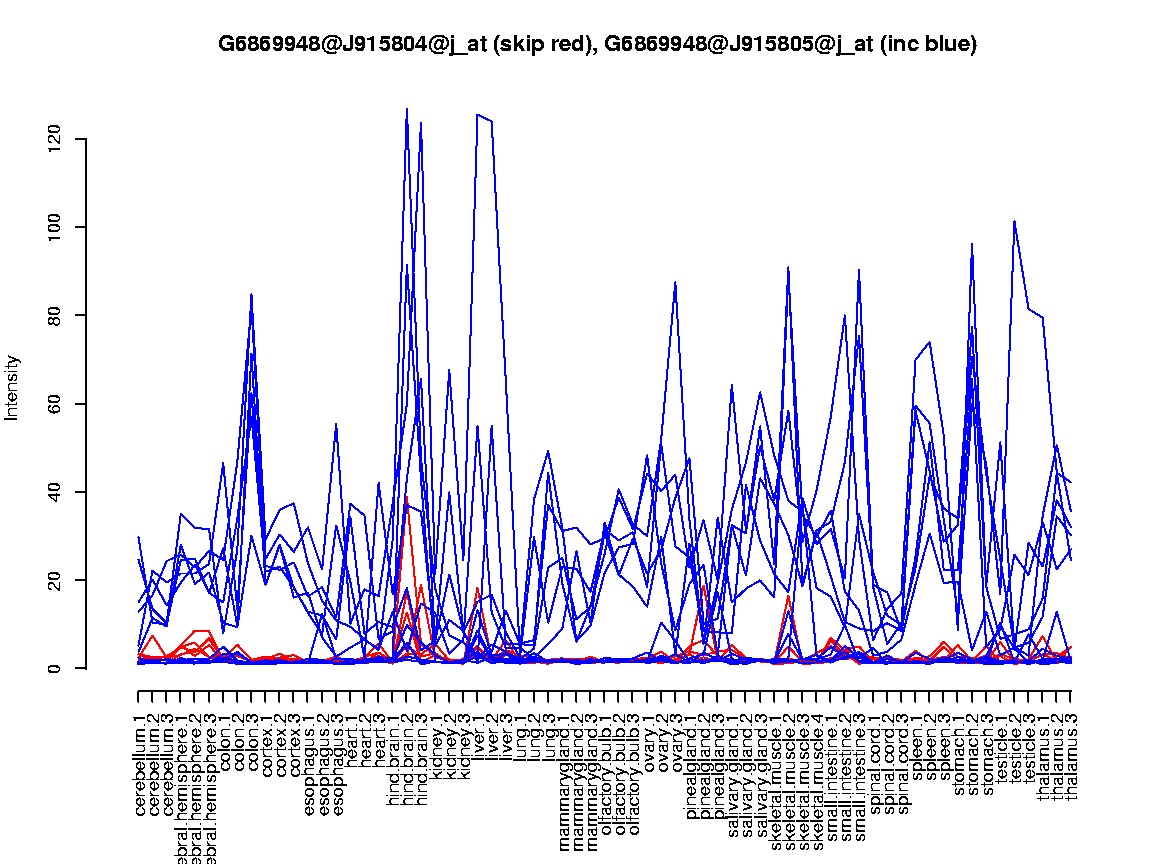Screen dimensions: 1152x864
Task: Click the chart title text at top
Action: point(597,44)
